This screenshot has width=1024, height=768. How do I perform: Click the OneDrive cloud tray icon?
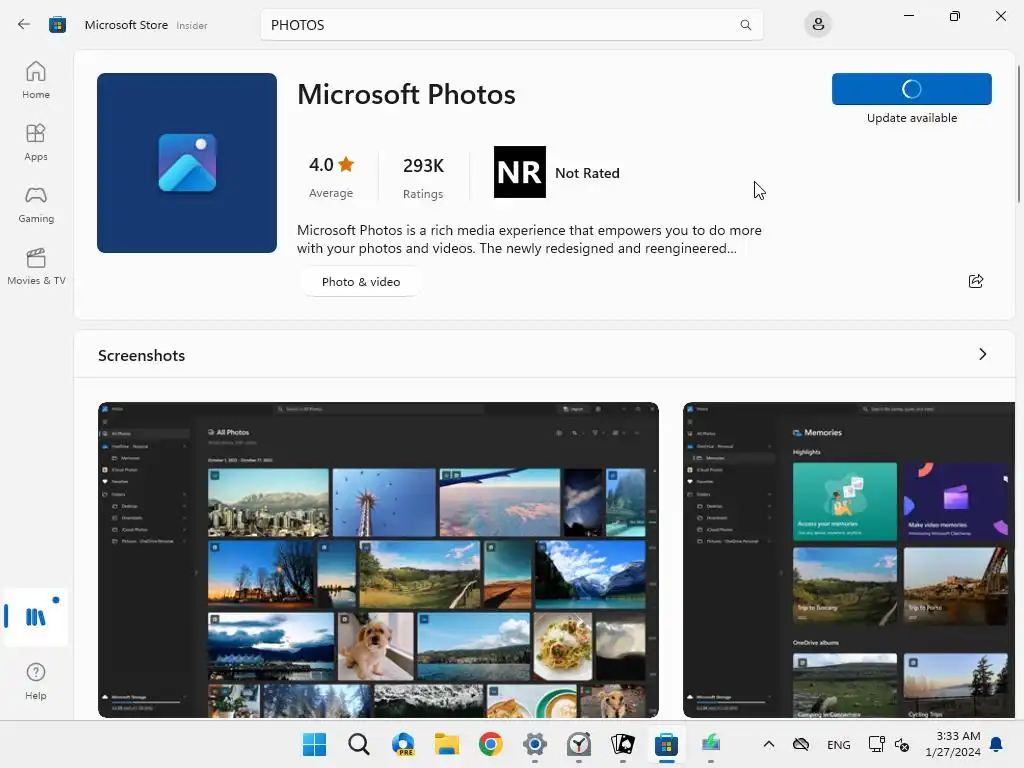(801, 744)
